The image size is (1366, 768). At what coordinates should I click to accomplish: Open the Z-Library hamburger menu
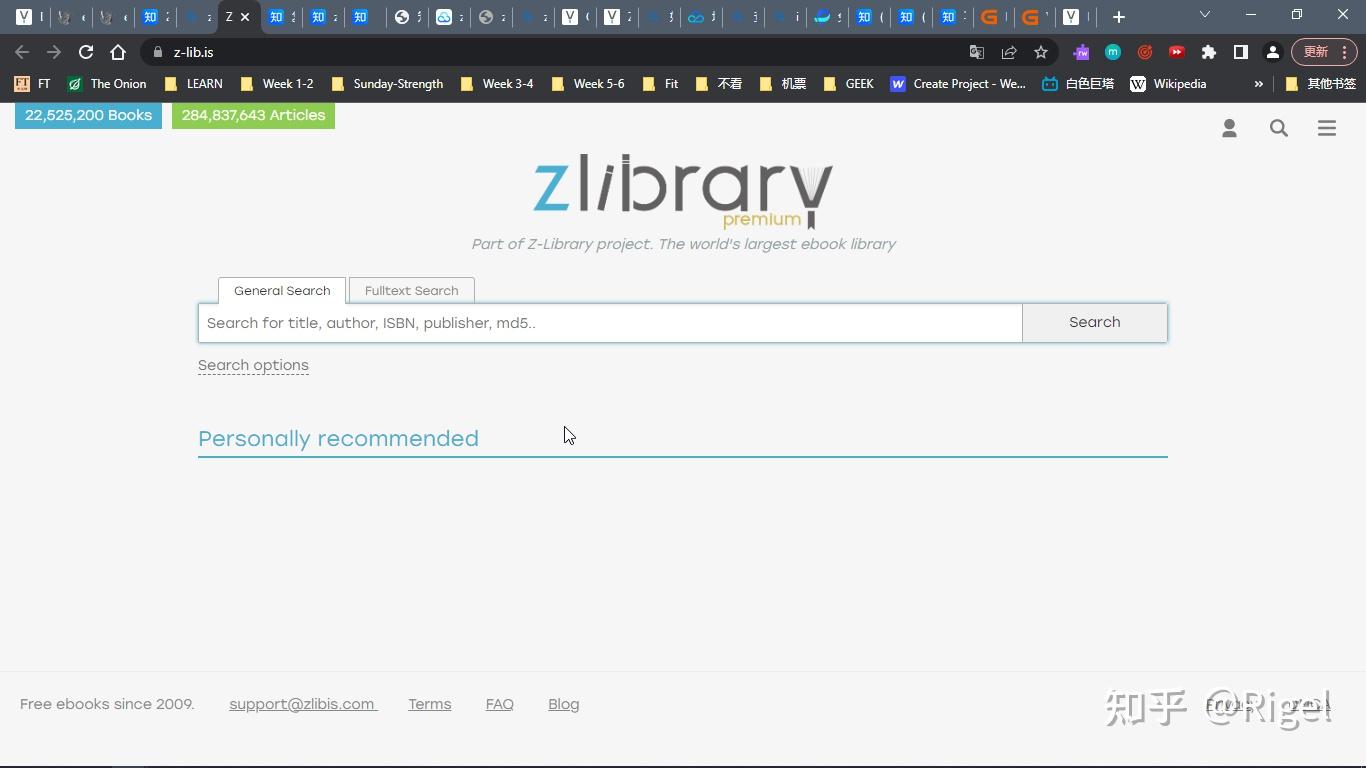tap(1327, 128)
